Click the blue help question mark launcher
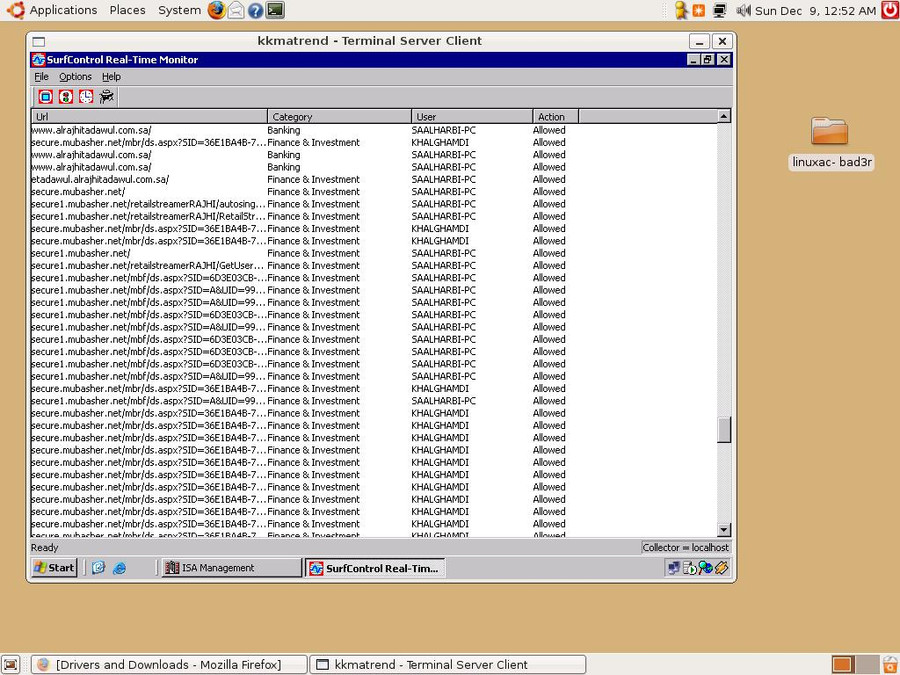 pos(256,10)
